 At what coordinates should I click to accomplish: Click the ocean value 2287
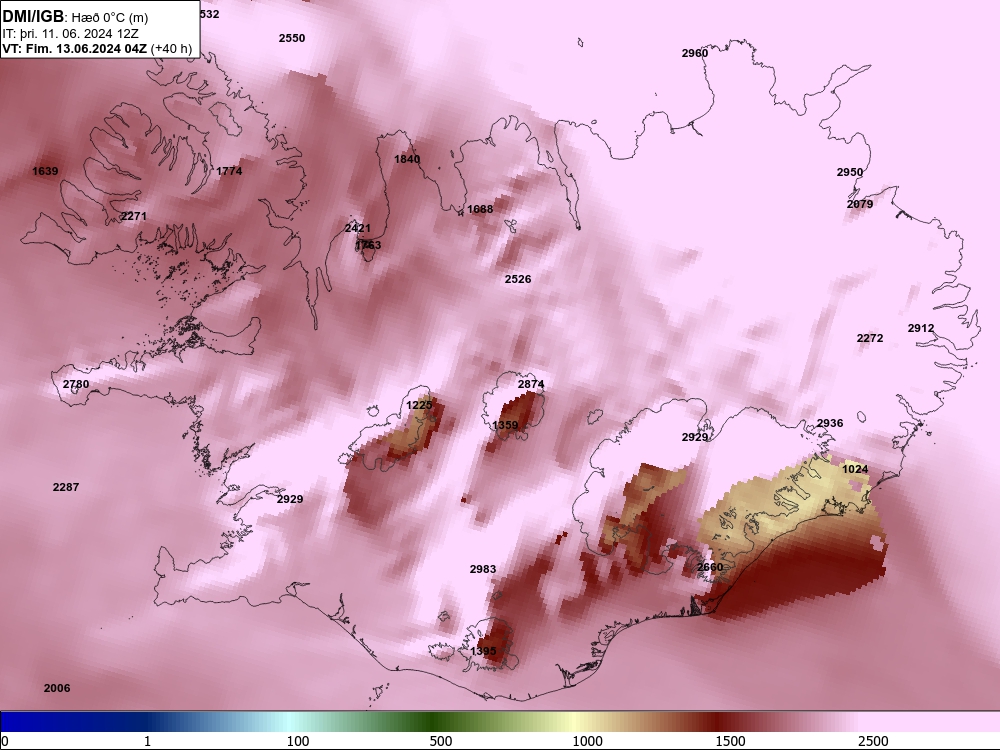click(x=66, y=487)
